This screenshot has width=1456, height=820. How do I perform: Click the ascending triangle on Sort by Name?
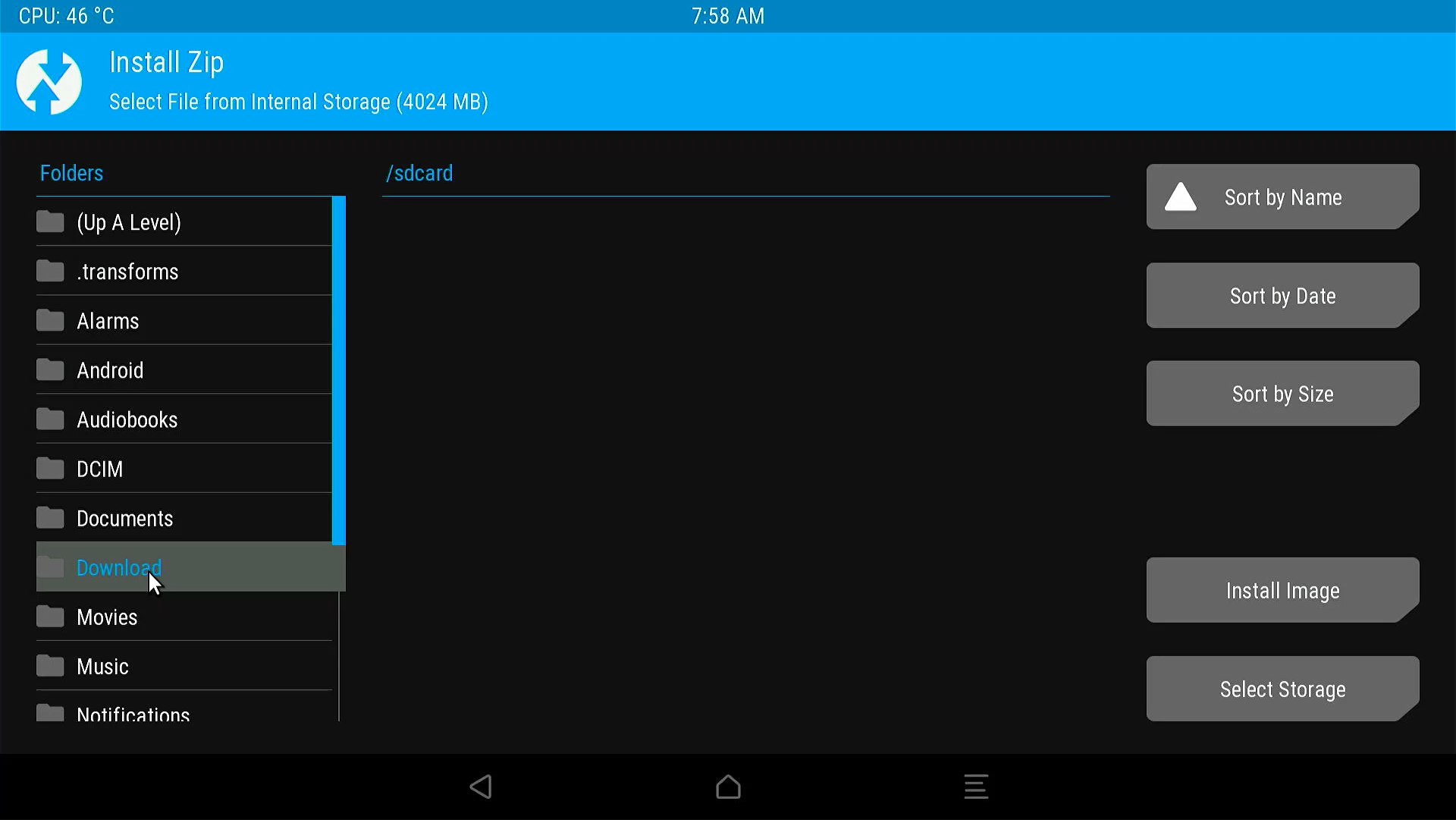(1180, 197)
